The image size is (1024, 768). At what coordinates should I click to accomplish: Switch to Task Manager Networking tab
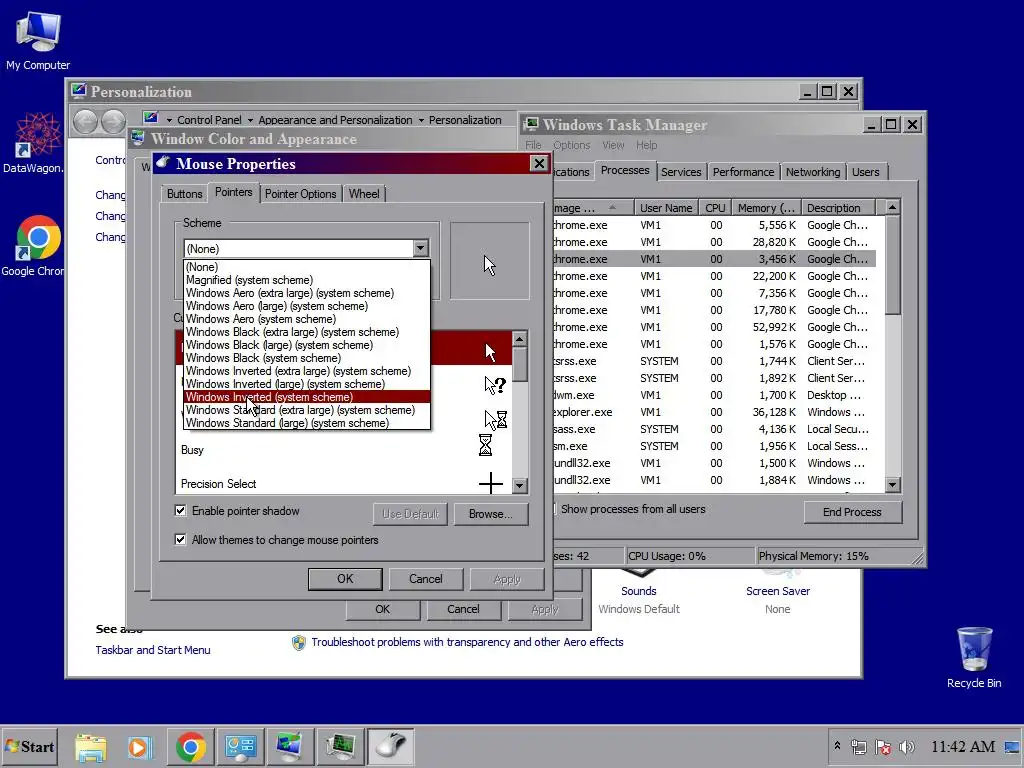(813, 172)
